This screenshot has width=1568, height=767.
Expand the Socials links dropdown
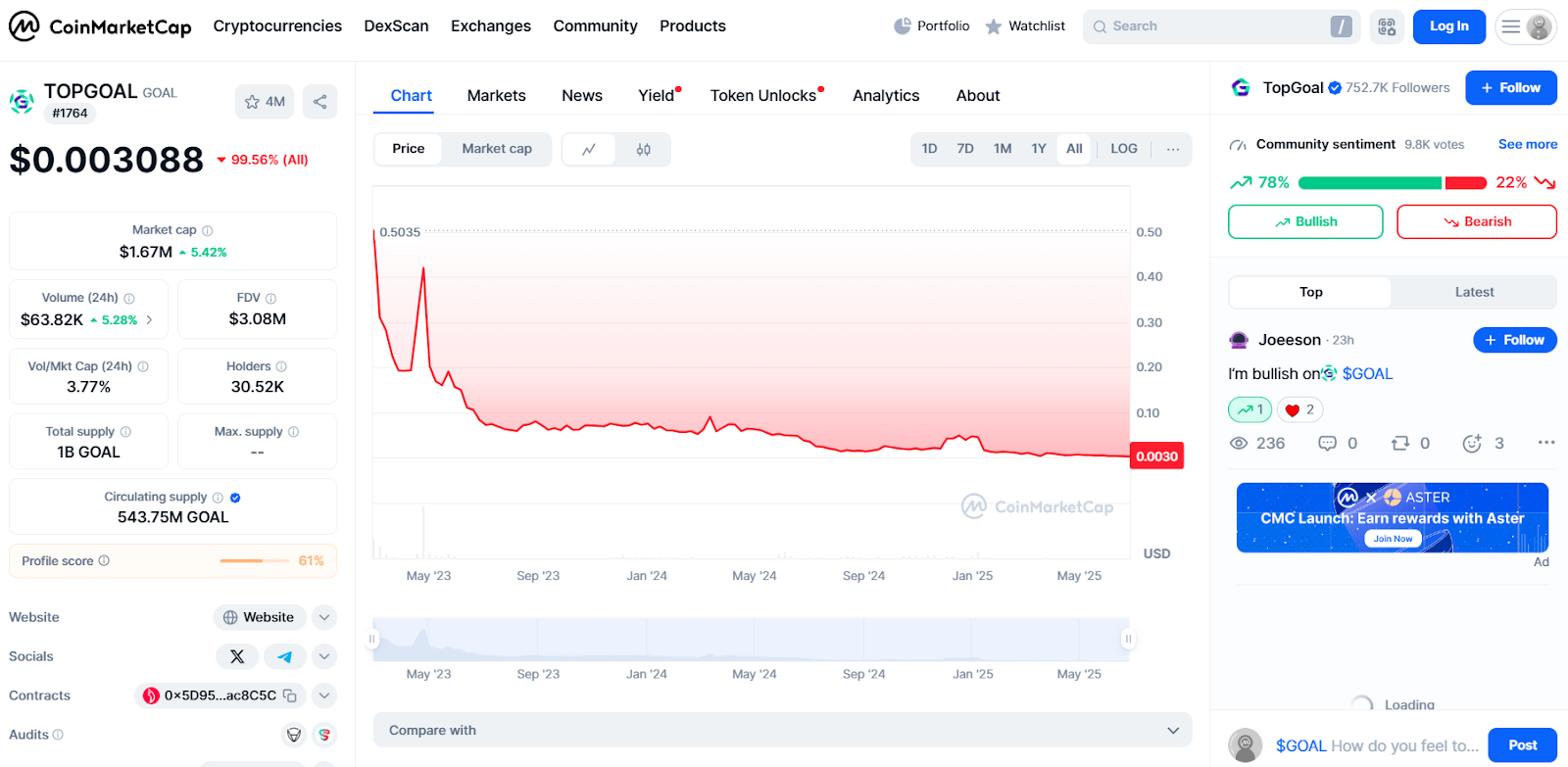click(x=324, y=656)
